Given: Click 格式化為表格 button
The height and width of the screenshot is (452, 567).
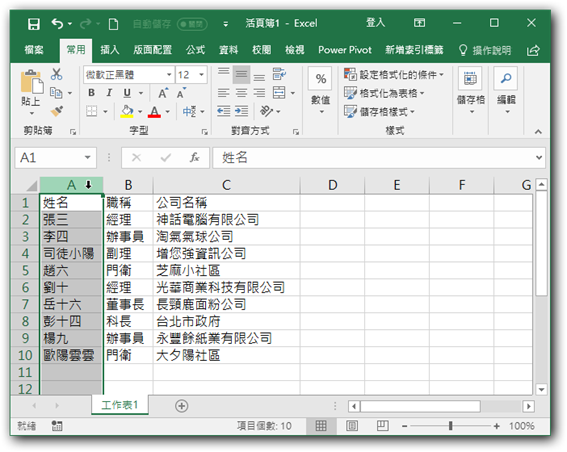Looking at the screenshot, I should tap(384, 93).
